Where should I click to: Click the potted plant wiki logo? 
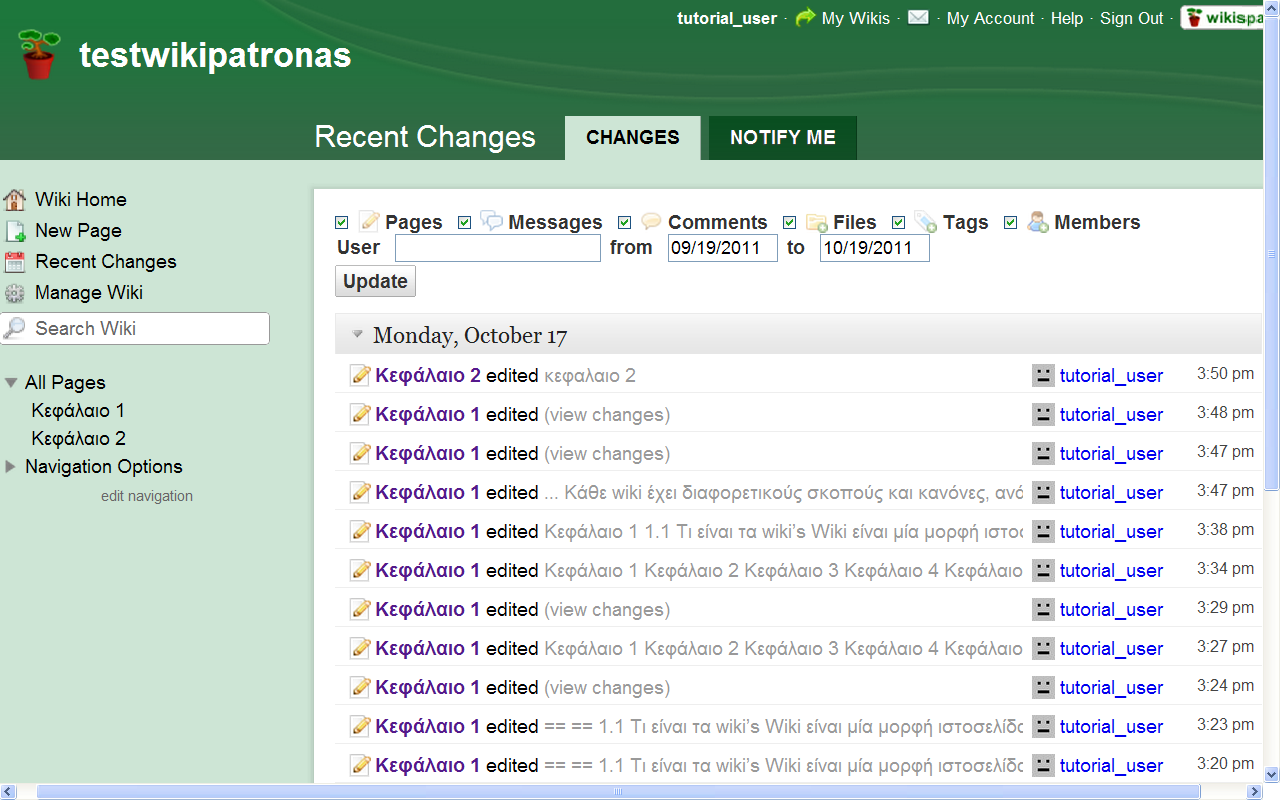click(39, 54)
